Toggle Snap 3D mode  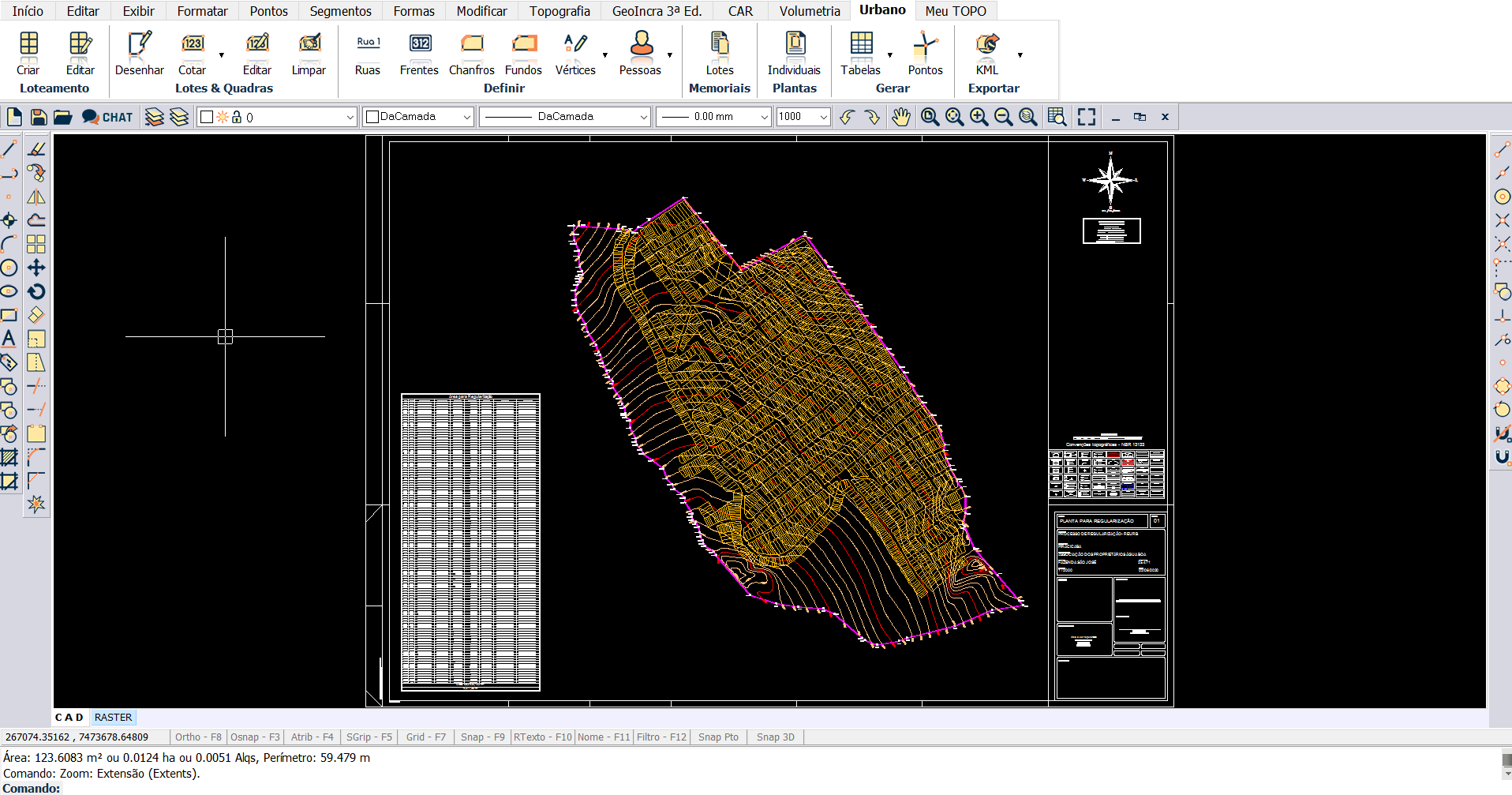point(776,737)
